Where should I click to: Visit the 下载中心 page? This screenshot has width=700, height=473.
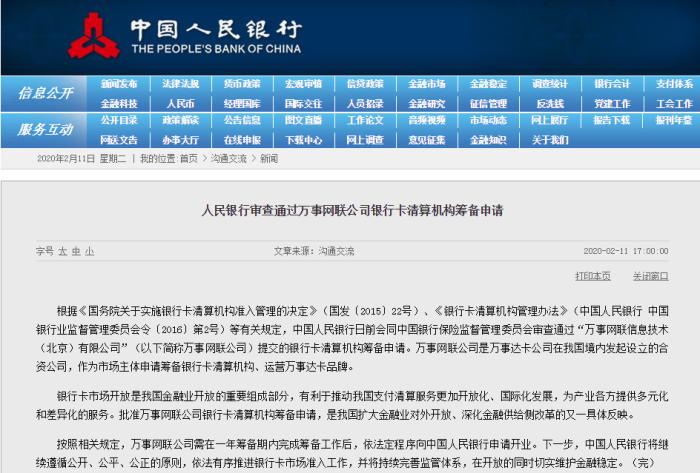pos(304,140)
